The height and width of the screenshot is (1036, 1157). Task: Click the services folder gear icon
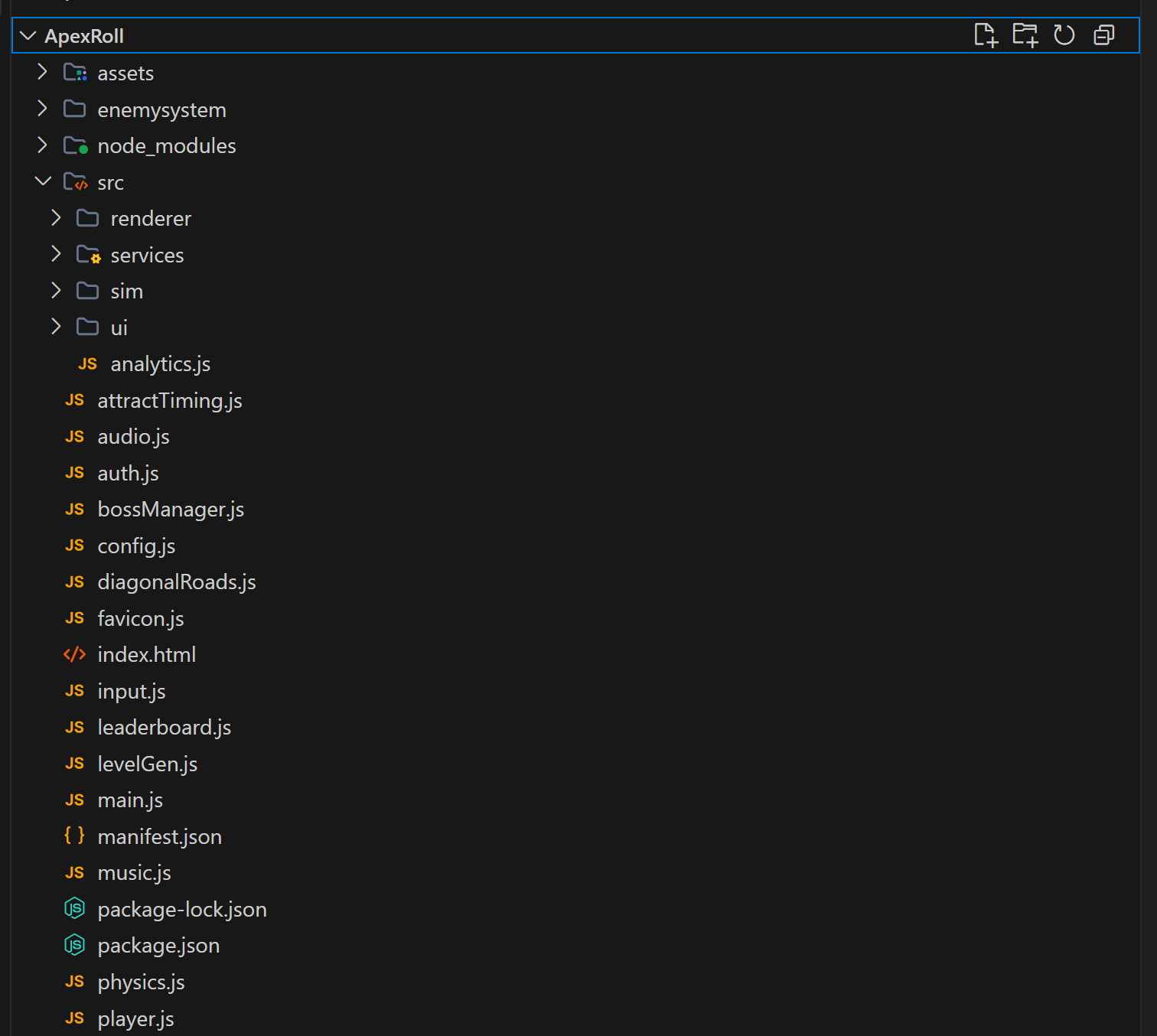(88, 254)
